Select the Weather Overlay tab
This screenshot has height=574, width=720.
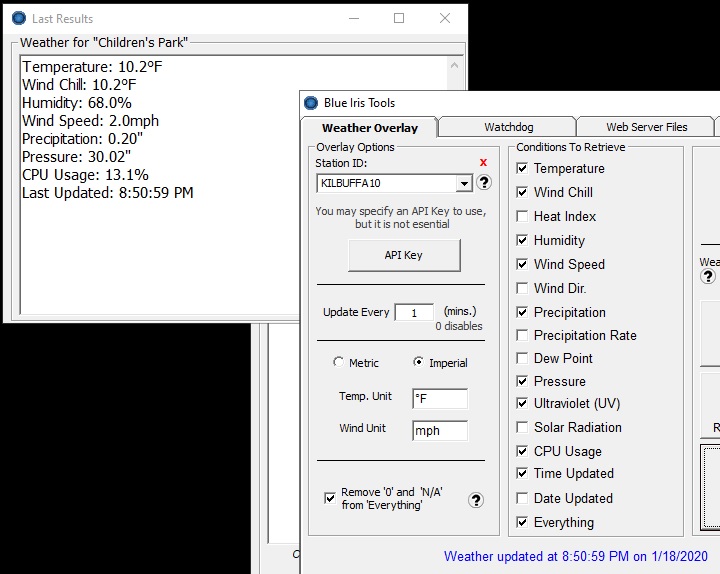coord(370,128)
